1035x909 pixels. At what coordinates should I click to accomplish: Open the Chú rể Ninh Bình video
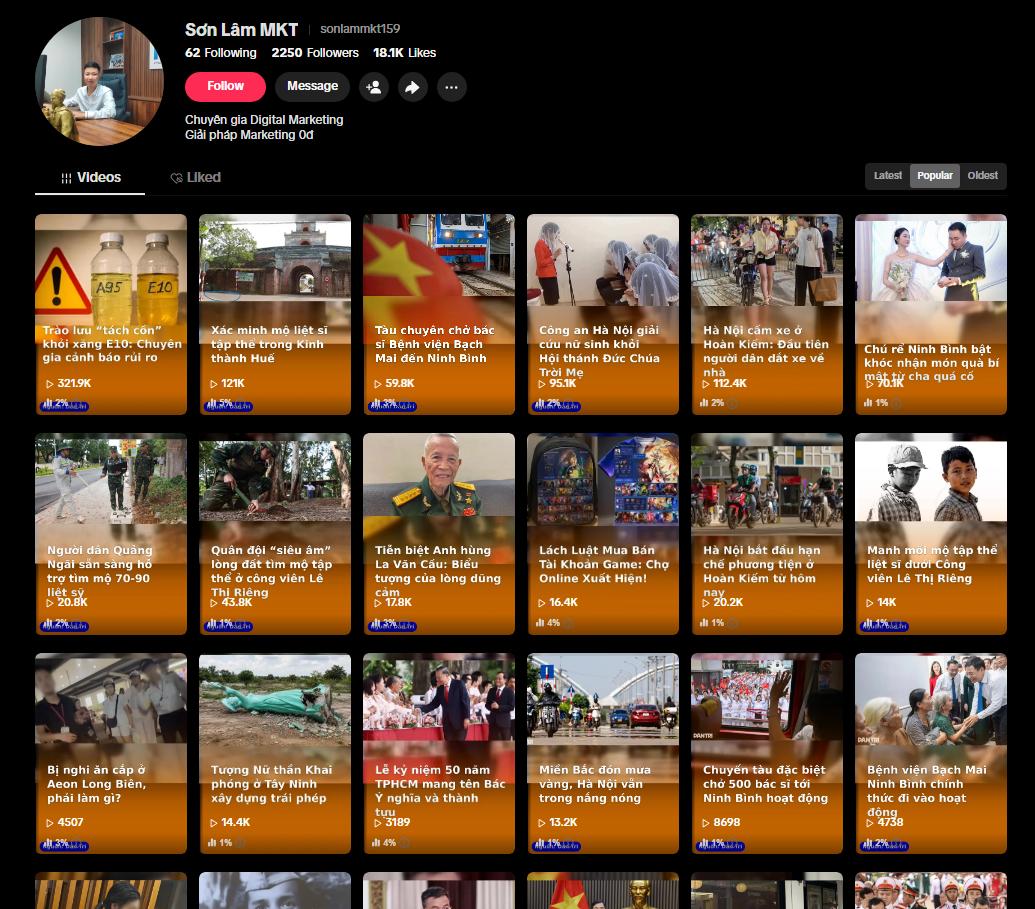(x=931, y=314)
